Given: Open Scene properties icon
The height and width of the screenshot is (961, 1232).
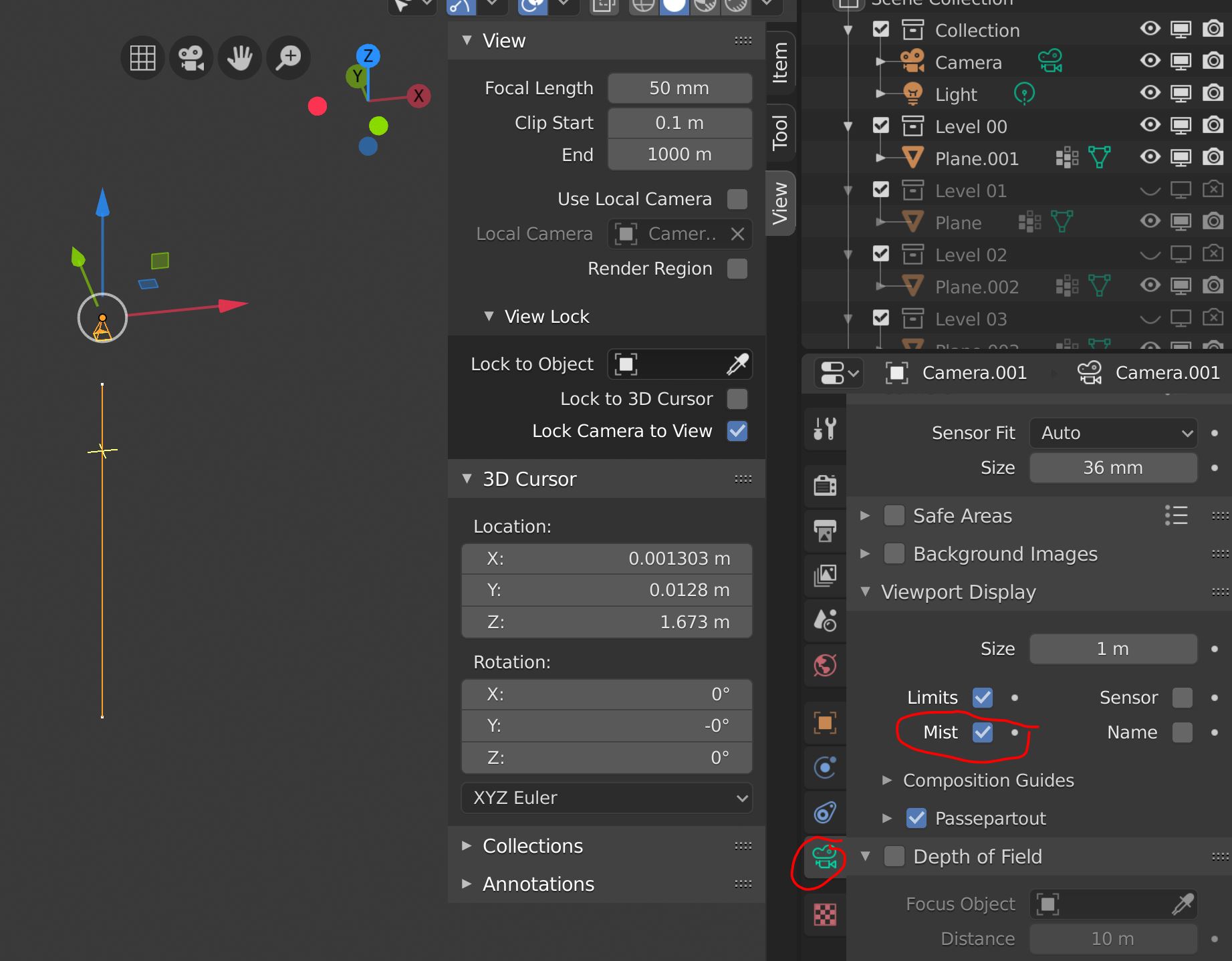Looking at the screenshot, I should click(x=825, y=620).
